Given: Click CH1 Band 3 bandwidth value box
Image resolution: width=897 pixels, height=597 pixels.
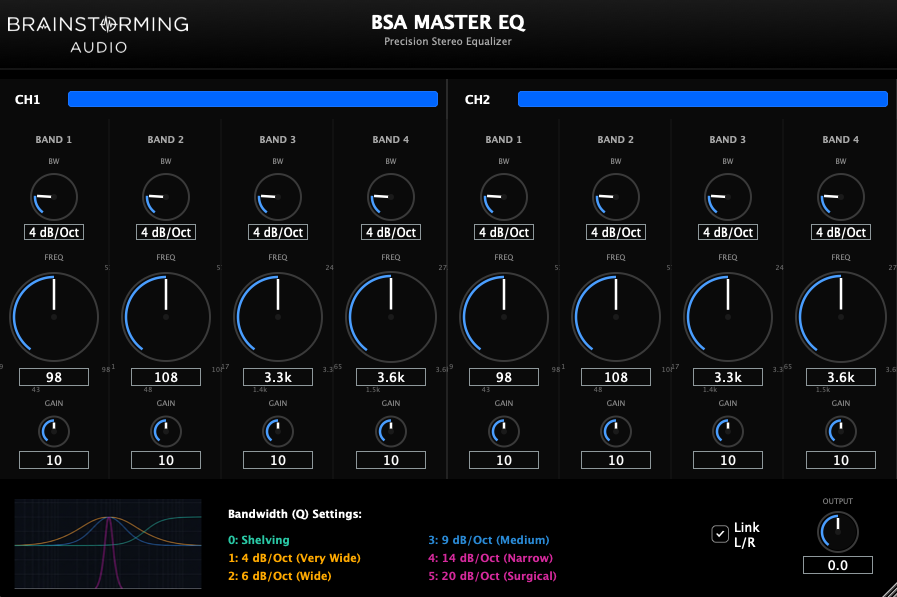Looking at the screenshot, I should (x=278, y=232).
